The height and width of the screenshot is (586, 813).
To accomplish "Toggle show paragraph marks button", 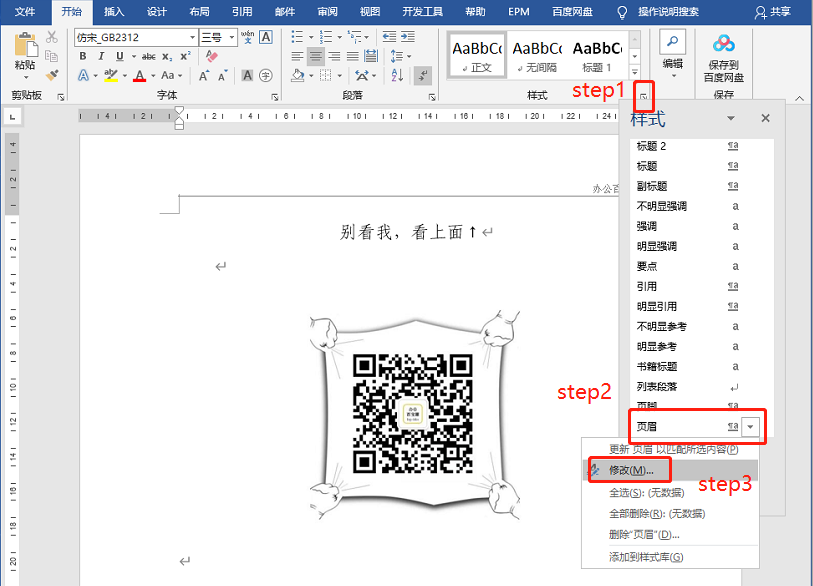I will coord(423,76).
